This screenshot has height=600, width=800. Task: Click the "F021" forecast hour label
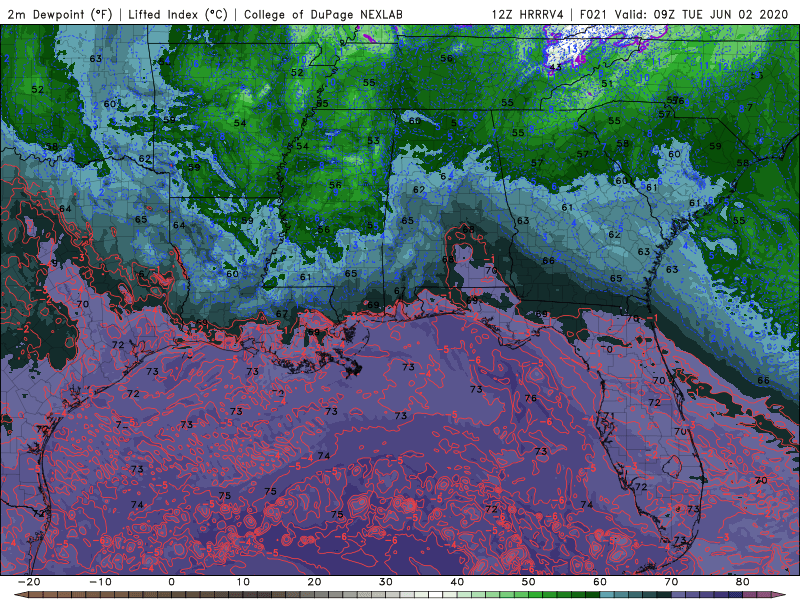pyautogui.click(x=594, y=14)
